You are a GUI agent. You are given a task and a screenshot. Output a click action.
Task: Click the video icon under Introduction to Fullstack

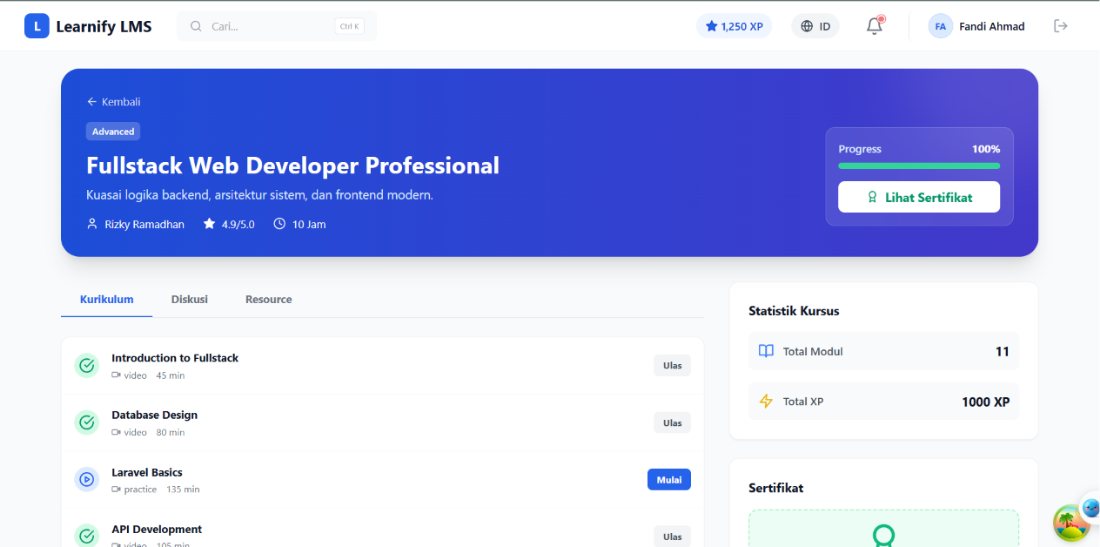[x=116, y=375]
